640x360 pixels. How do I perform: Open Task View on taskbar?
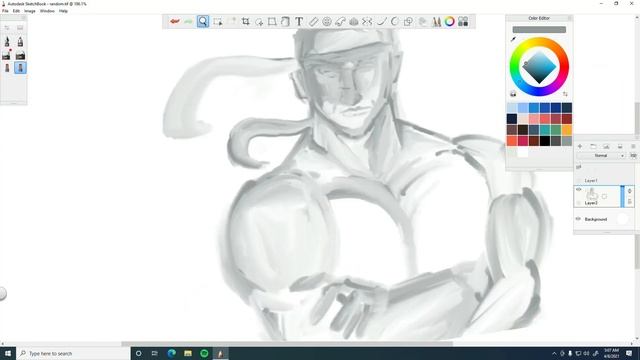click(155, 353)
